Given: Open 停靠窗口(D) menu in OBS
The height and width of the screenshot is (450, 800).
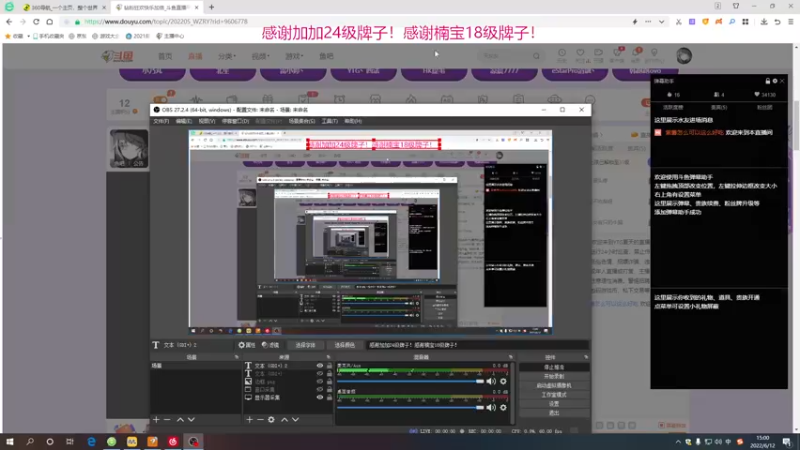Looking at the screenshot, I should pyautogui.click(x=235, y=121).
